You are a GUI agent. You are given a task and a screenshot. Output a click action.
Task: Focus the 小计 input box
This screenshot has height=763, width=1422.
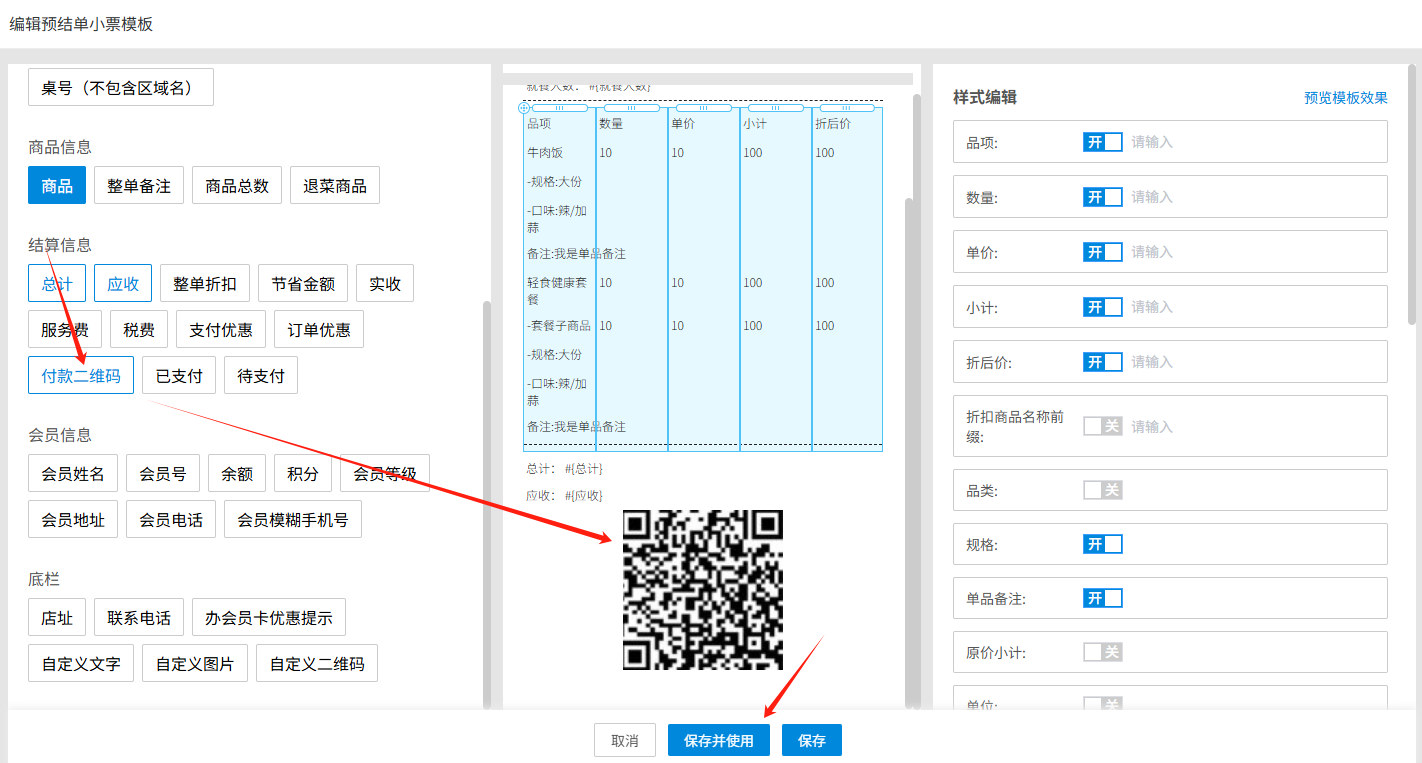tap(1253, 307)
